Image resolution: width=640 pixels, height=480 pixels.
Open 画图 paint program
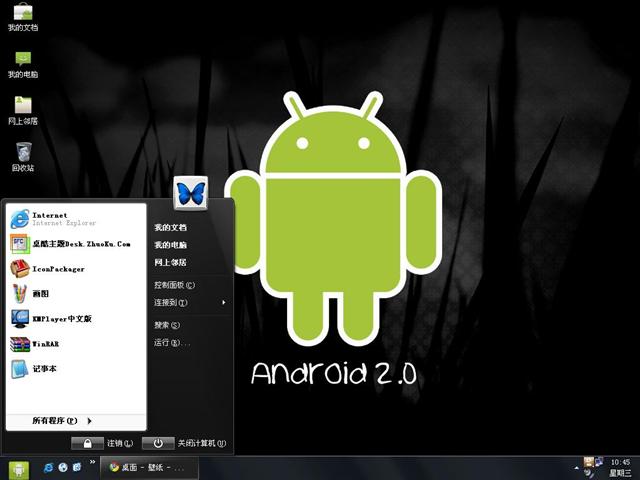(x=76, y=293)
